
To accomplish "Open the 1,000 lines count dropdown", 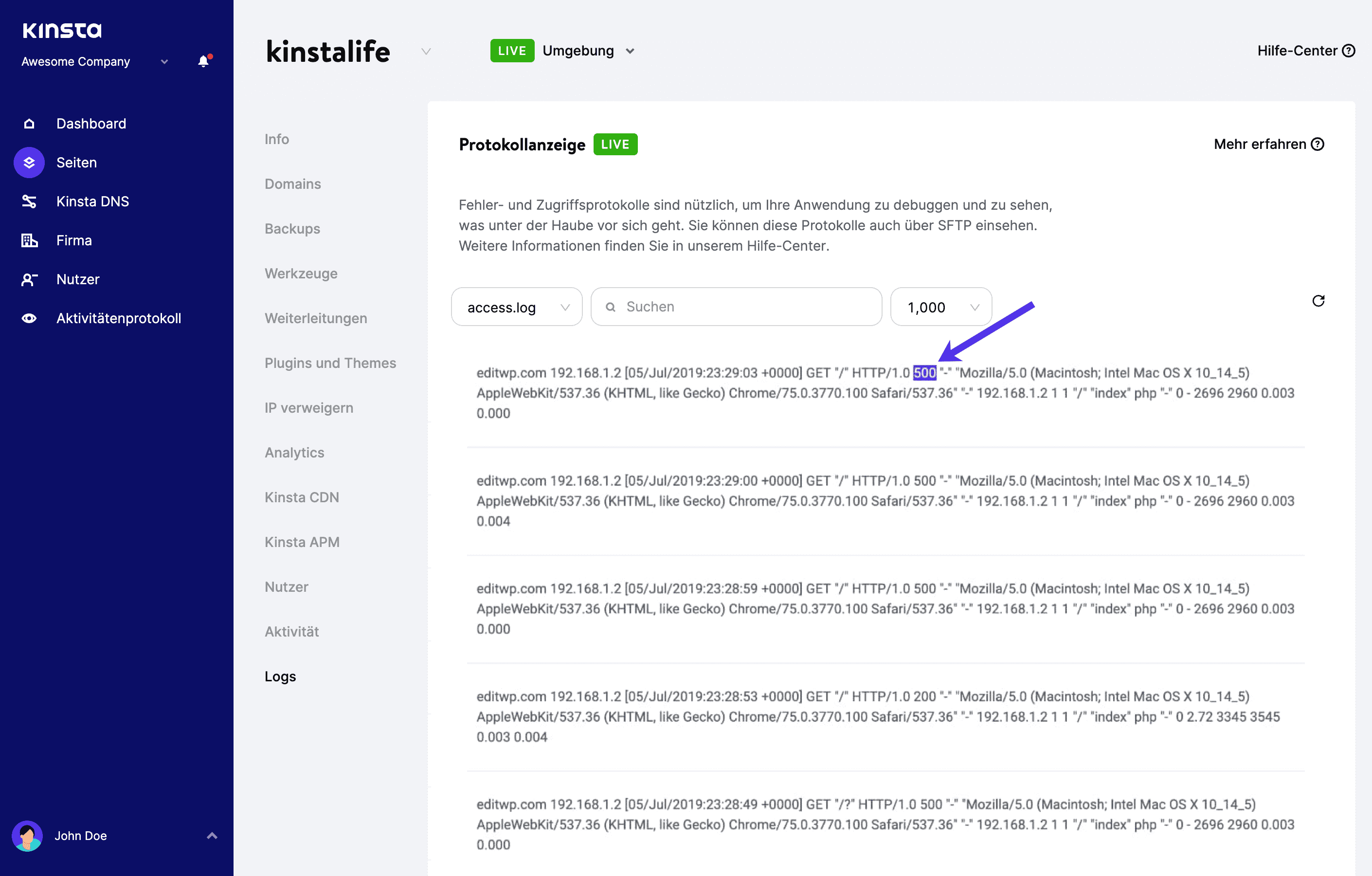I will pyautogui.click(x=940, y=307).
